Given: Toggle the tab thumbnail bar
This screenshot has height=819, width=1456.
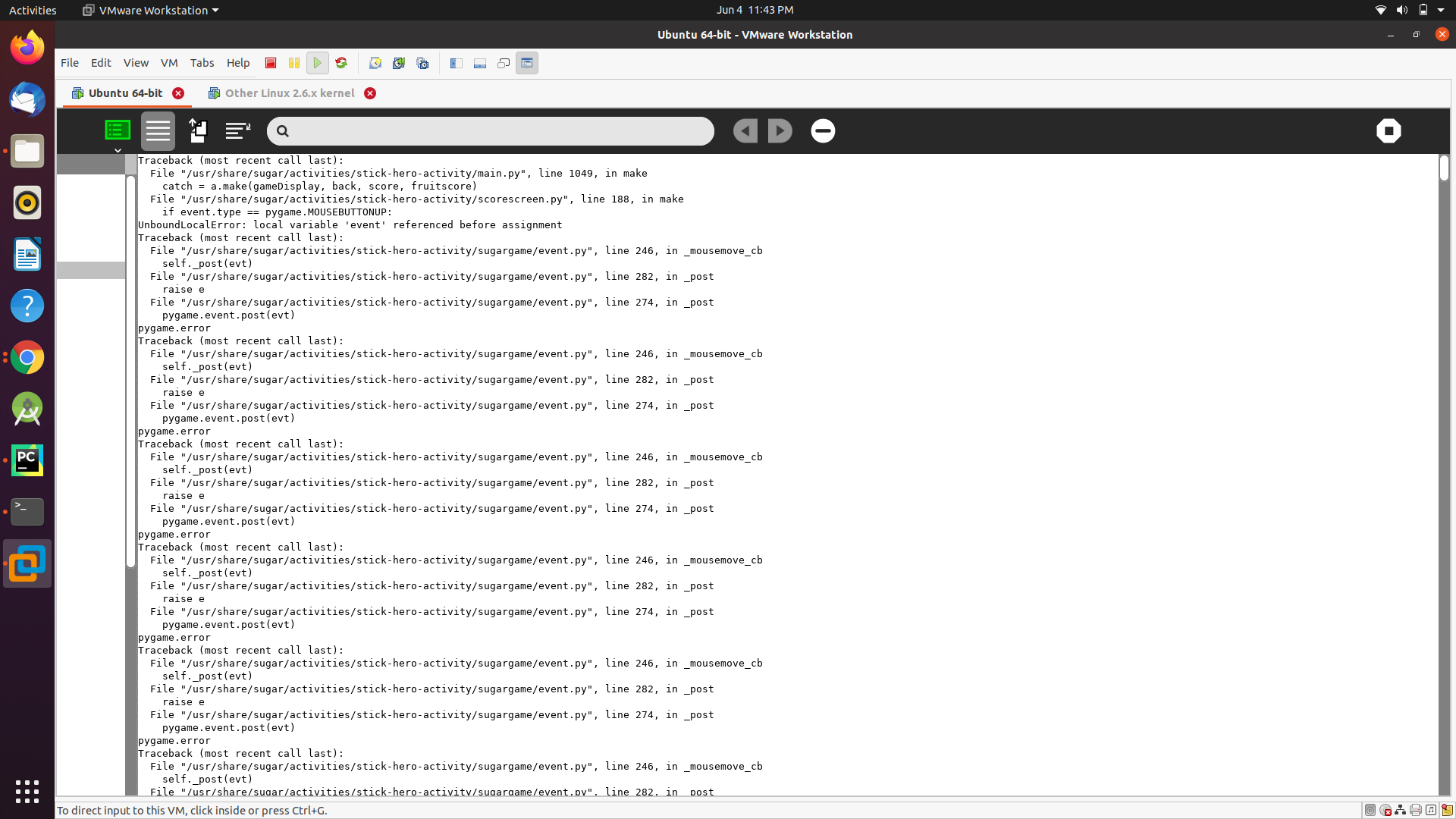Looking at the screenshot, I should (x=480, y=63).
